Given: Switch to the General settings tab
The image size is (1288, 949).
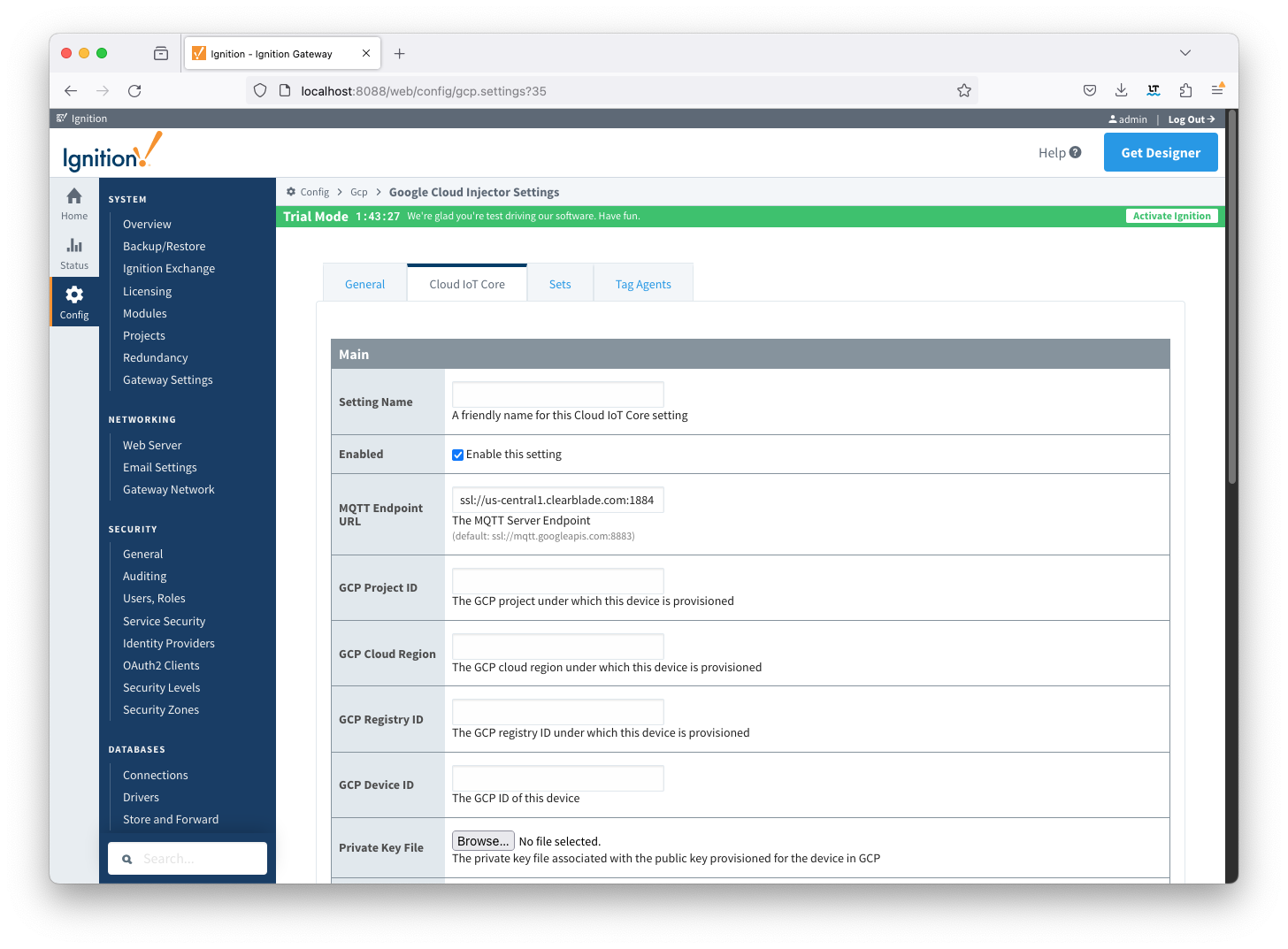Looking at the screenshot, I should coord(364,284).
